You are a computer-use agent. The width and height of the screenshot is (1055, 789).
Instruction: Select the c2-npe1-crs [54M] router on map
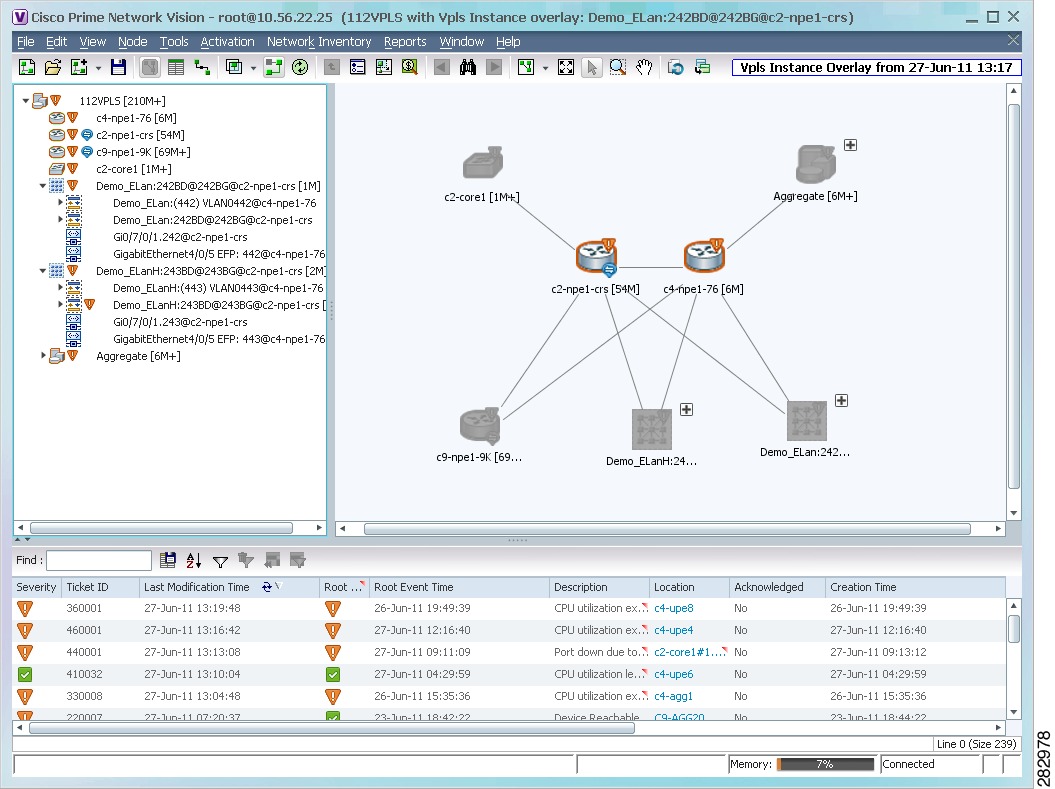[x=596, y=258]
